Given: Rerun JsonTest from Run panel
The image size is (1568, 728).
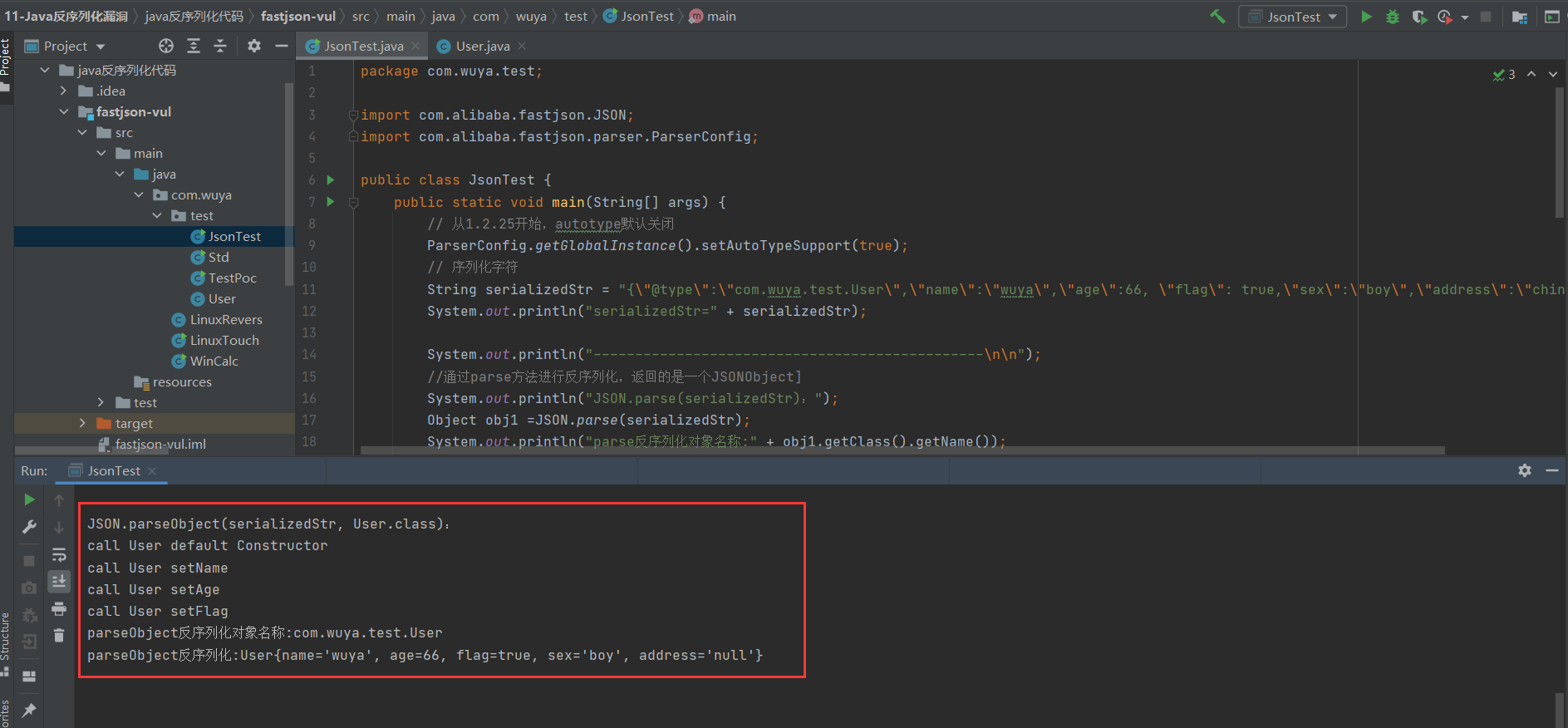Looking at the screenshot, I should 29,499.
